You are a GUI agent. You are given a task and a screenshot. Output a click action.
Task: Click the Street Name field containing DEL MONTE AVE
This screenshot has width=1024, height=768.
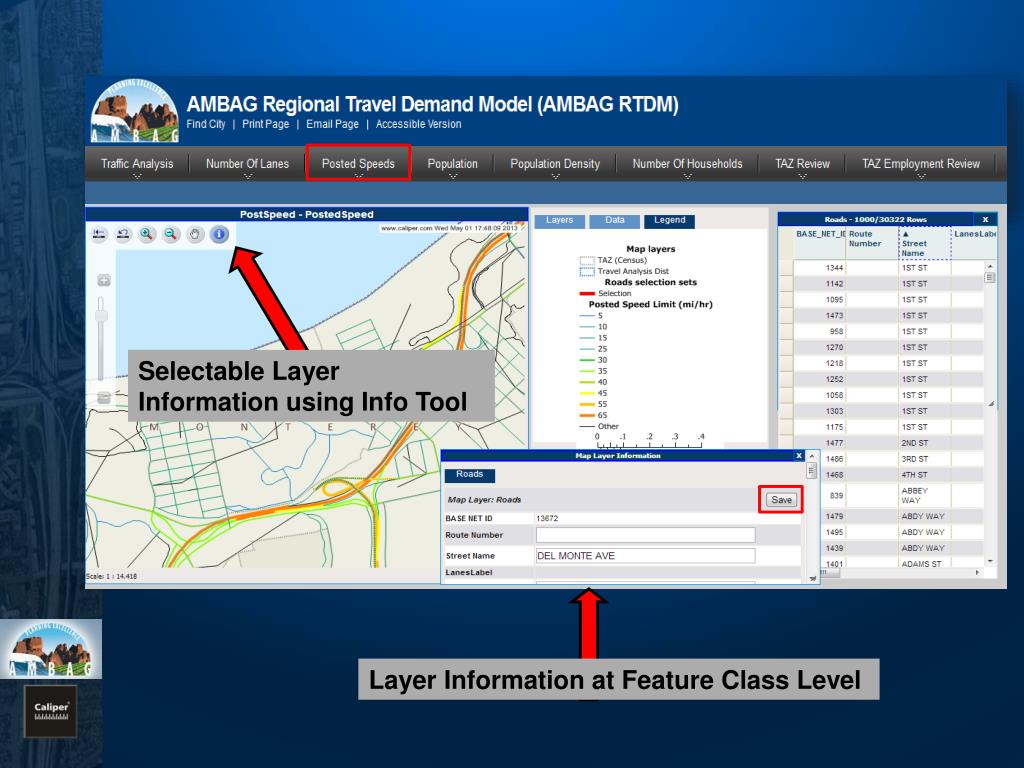tap(645, 556)
